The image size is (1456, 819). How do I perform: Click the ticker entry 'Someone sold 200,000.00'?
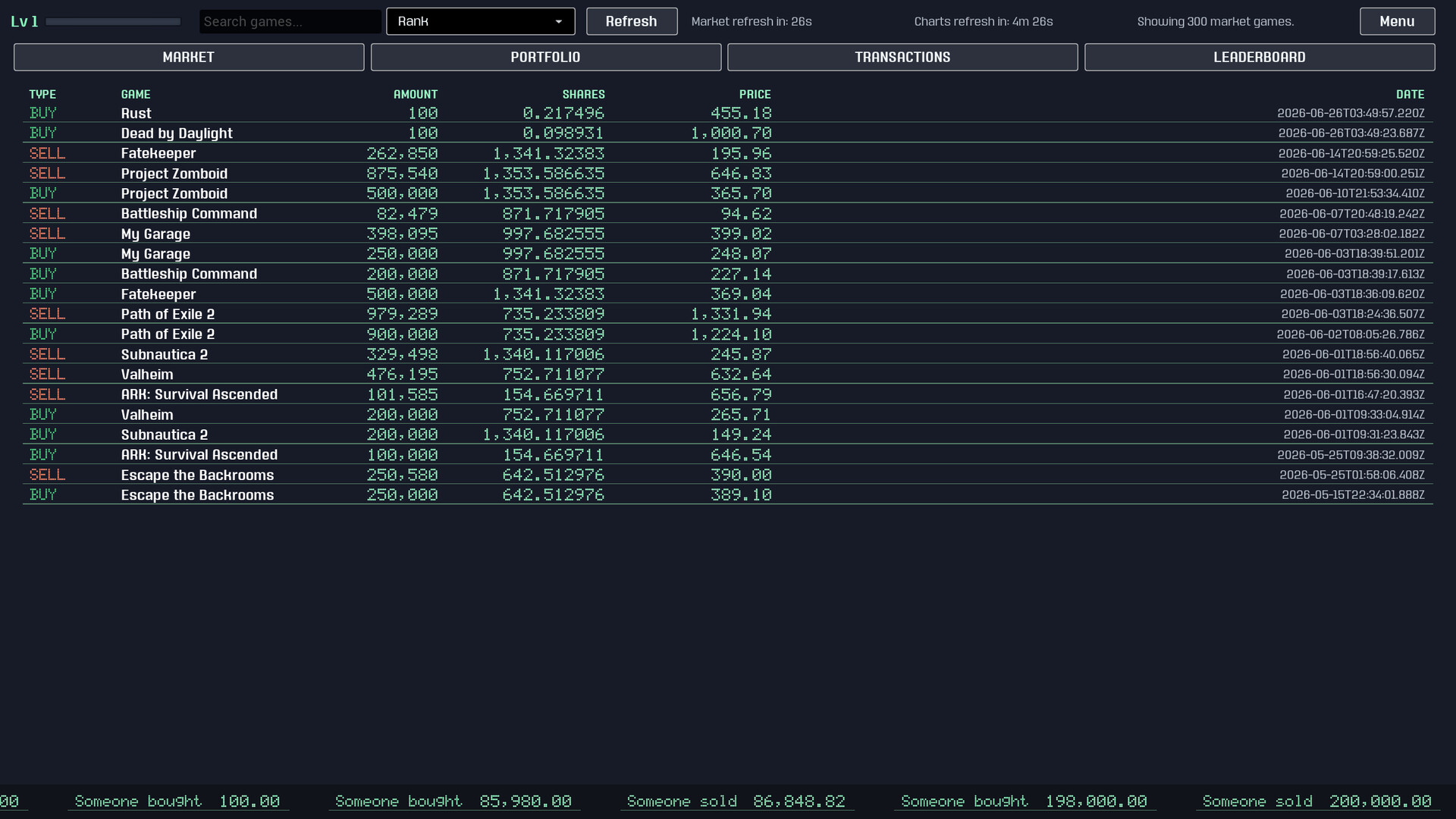1317,802
